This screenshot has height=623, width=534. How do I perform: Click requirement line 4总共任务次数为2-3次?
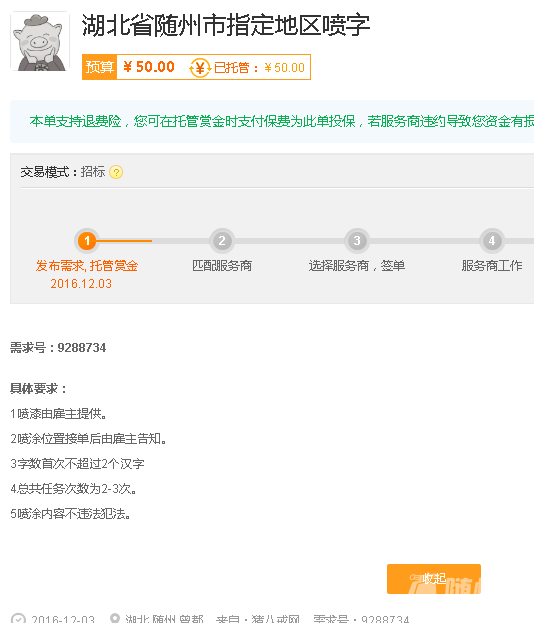coord(74,489)
